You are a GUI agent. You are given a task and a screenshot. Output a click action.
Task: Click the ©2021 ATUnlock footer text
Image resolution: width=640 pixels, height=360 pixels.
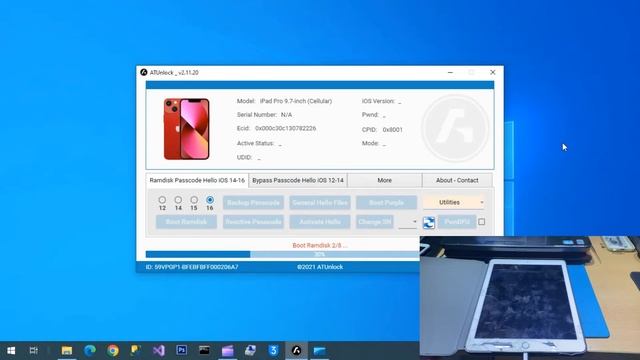pos(320,267)
